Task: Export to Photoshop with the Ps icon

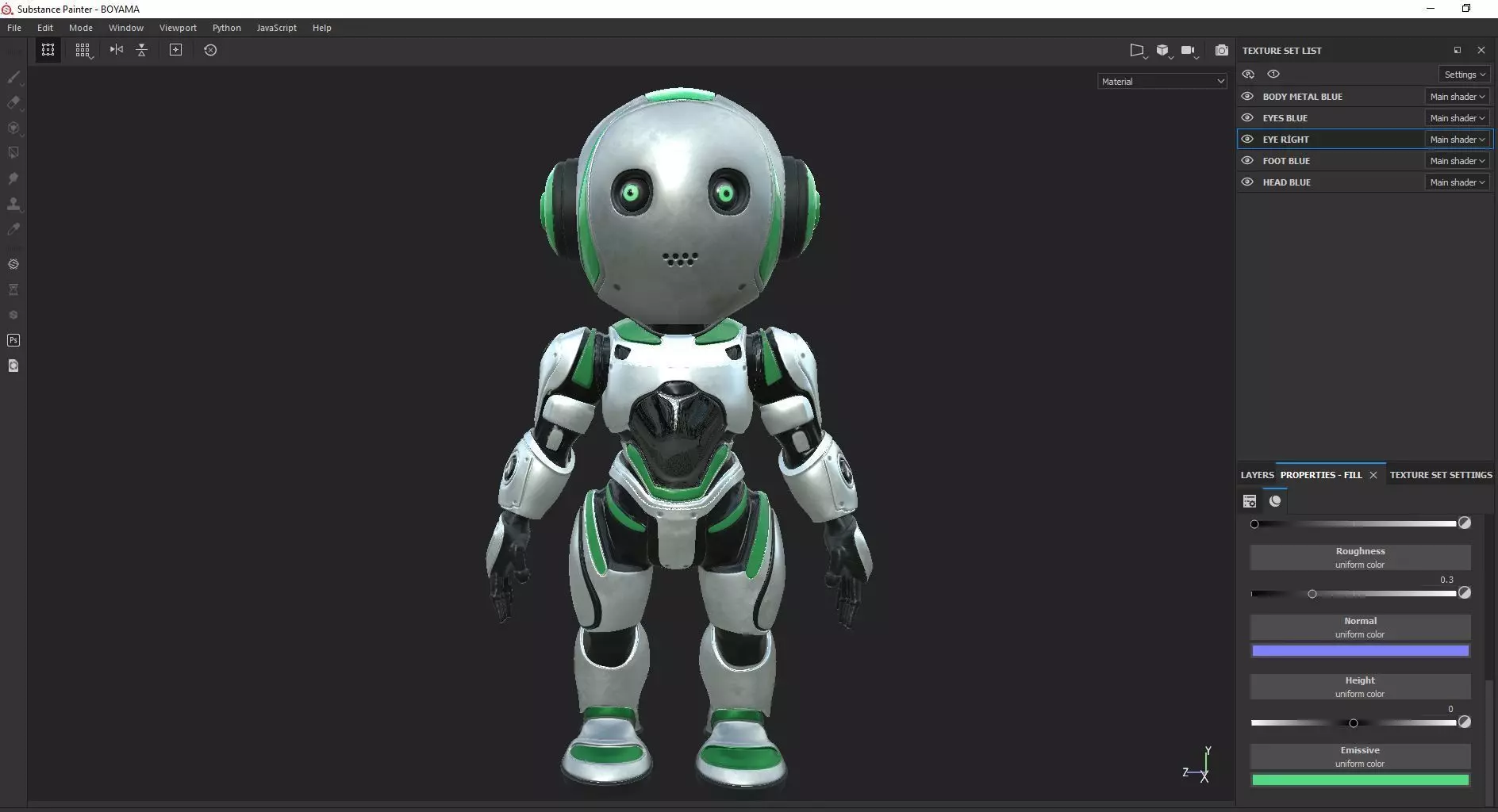Action: 13,340
